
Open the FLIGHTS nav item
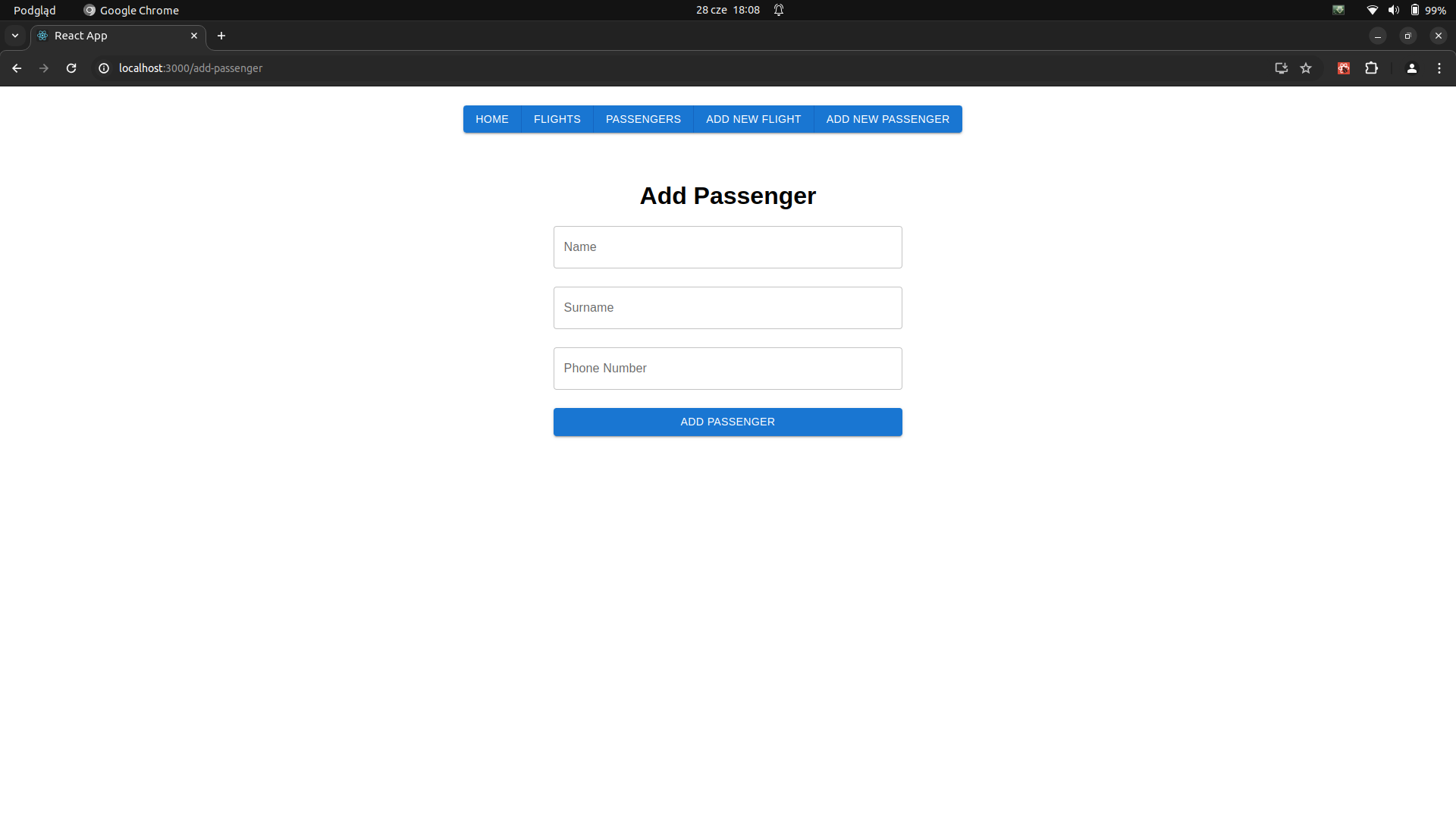click(x=557, y=119)
